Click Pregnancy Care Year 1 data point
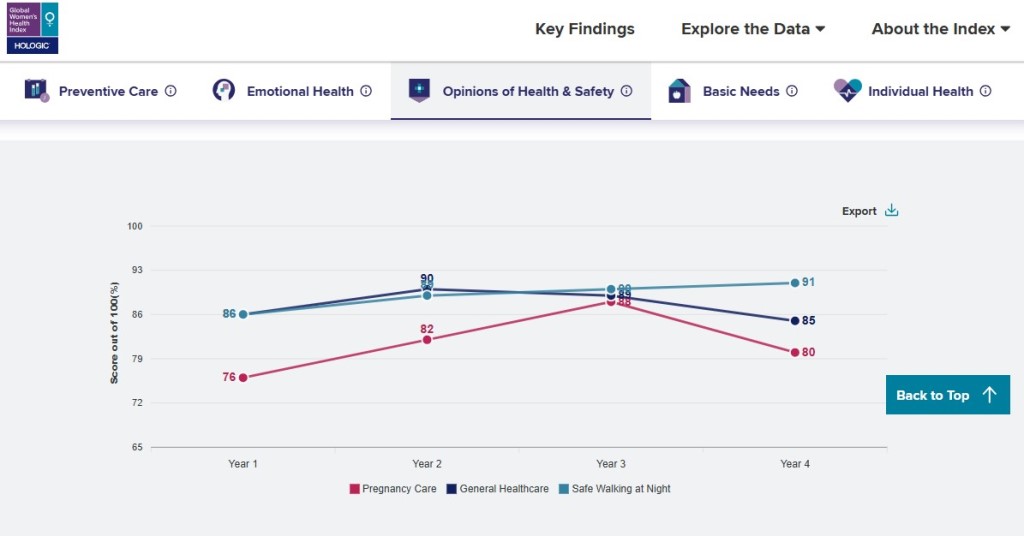 coord(243,377)
